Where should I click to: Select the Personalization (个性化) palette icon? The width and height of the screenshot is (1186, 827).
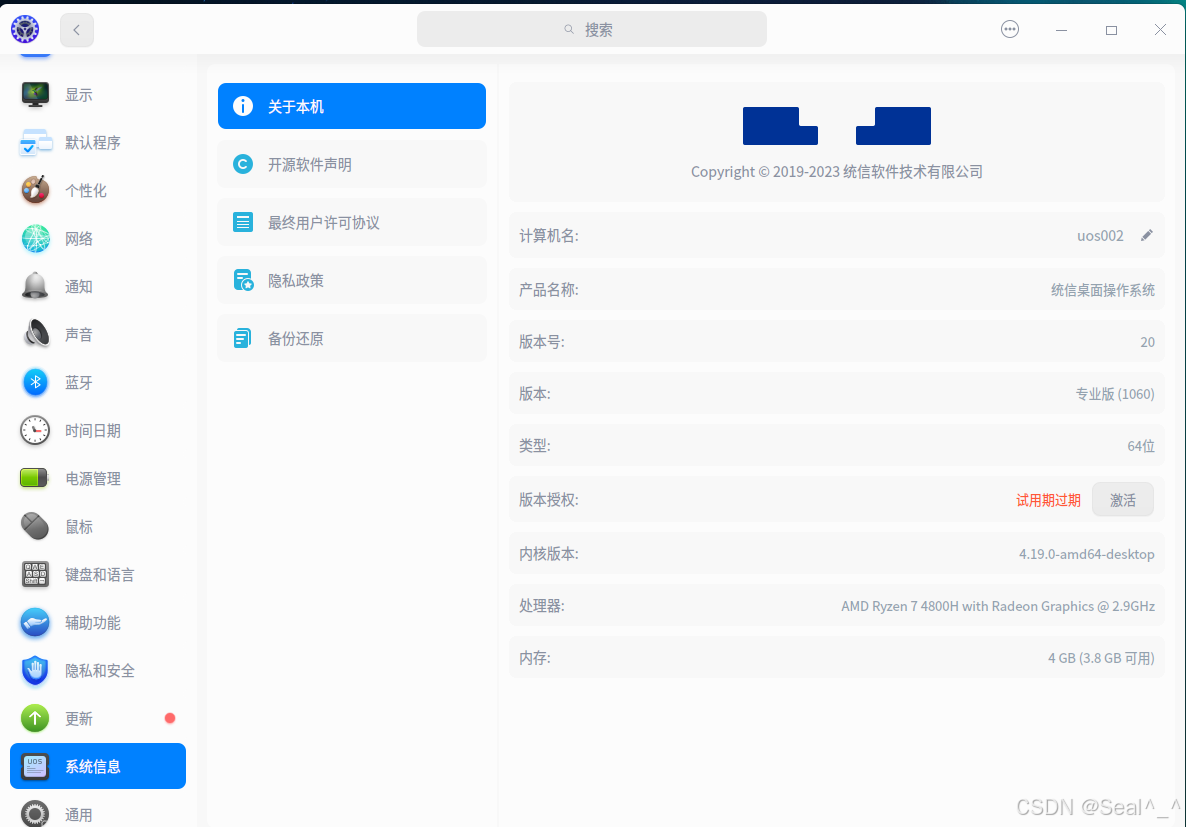click(35, 190)
